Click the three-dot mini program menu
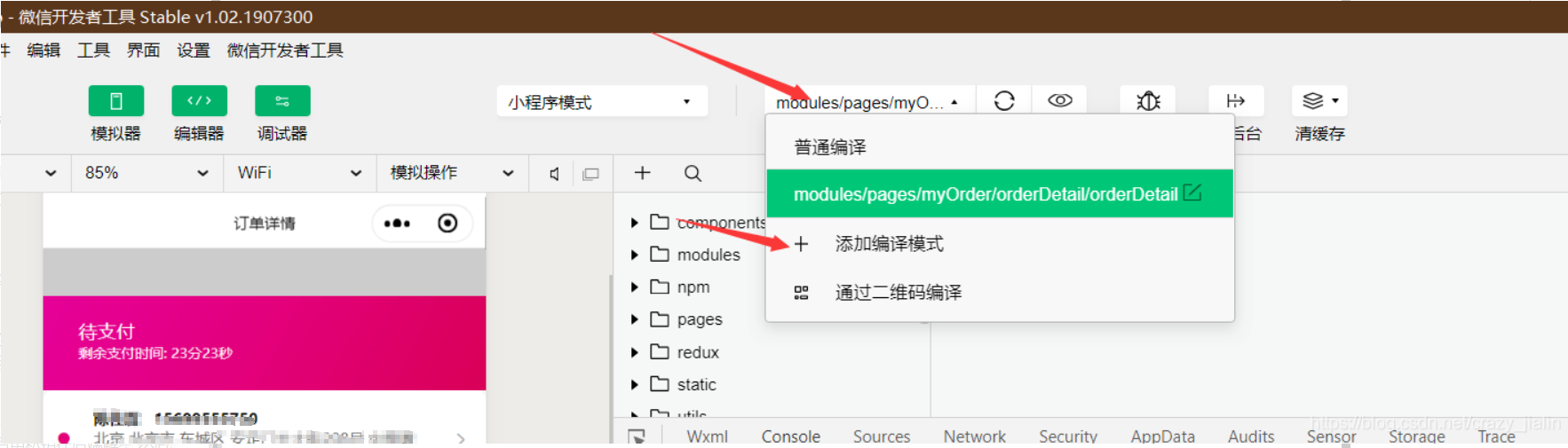 click(x=397, y=224)
